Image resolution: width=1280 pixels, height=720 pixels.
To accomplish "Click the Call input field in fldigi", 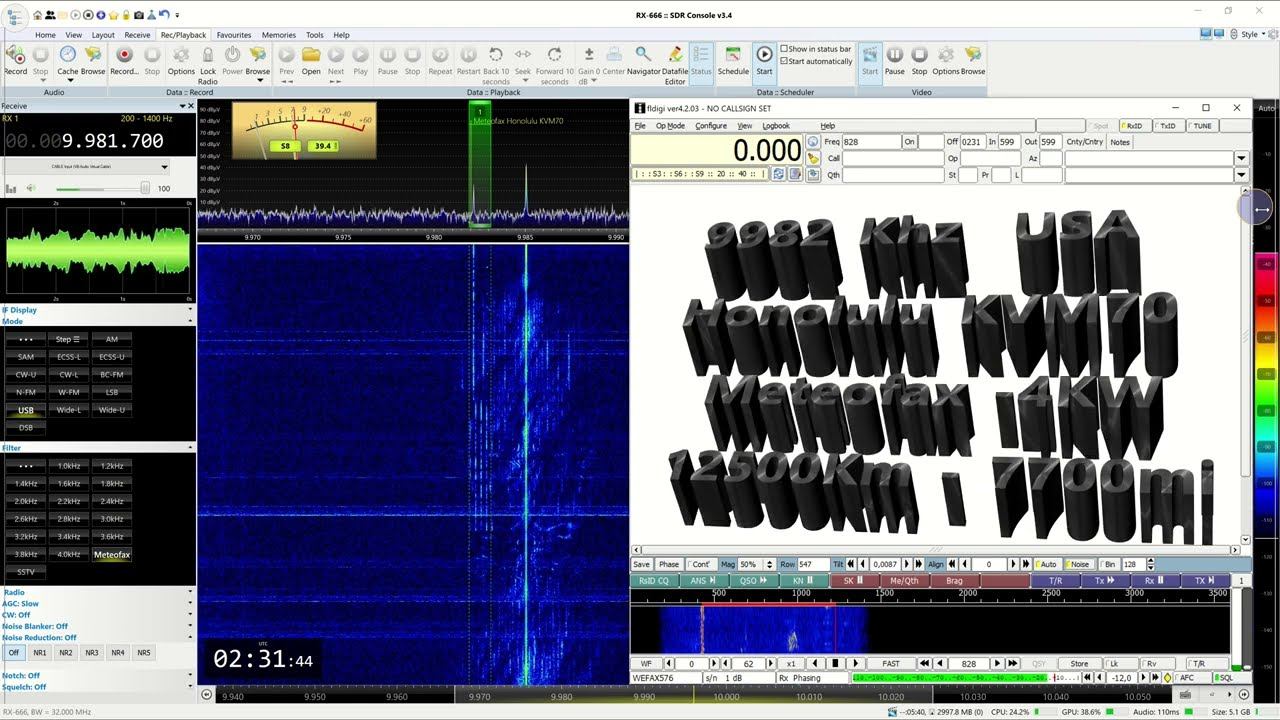I will [892, 158].
